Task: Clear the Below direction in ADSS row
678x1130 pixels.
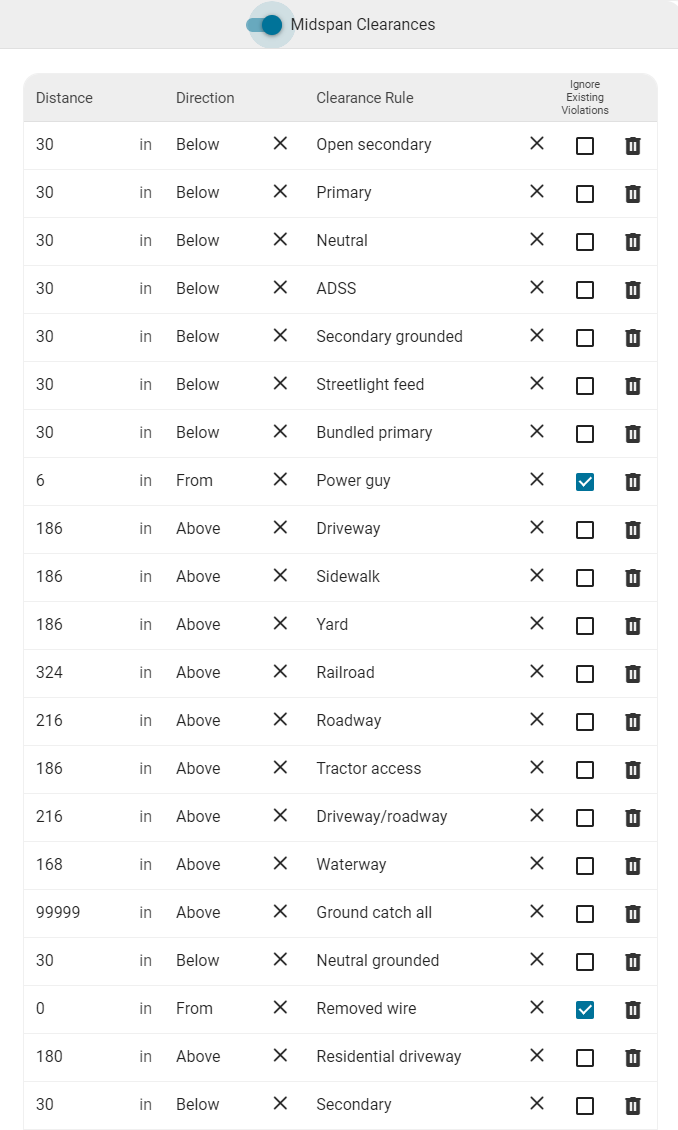Action: (280, 288)
